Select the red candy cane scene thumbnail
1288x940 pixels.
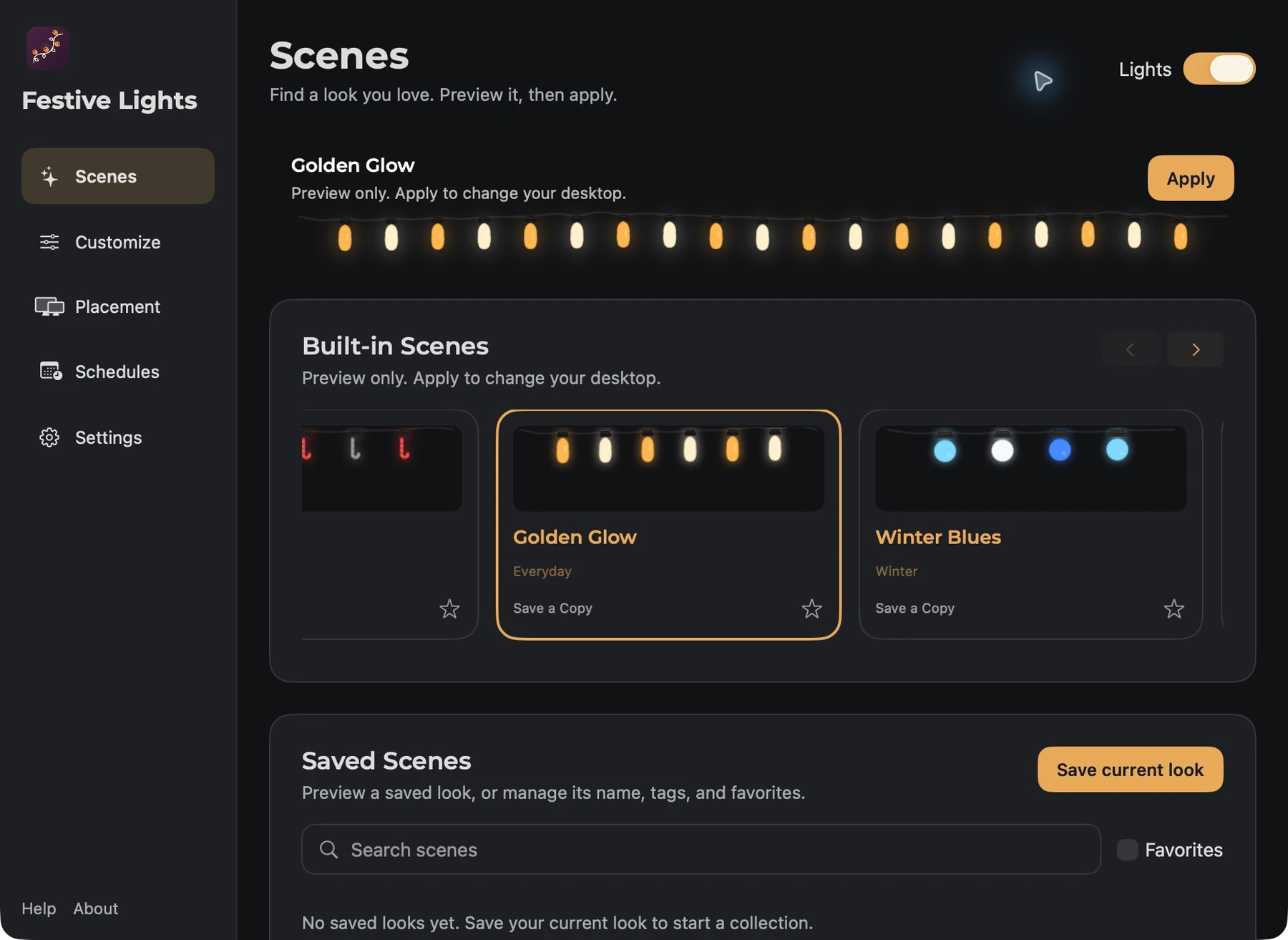[x=381, y=468]
